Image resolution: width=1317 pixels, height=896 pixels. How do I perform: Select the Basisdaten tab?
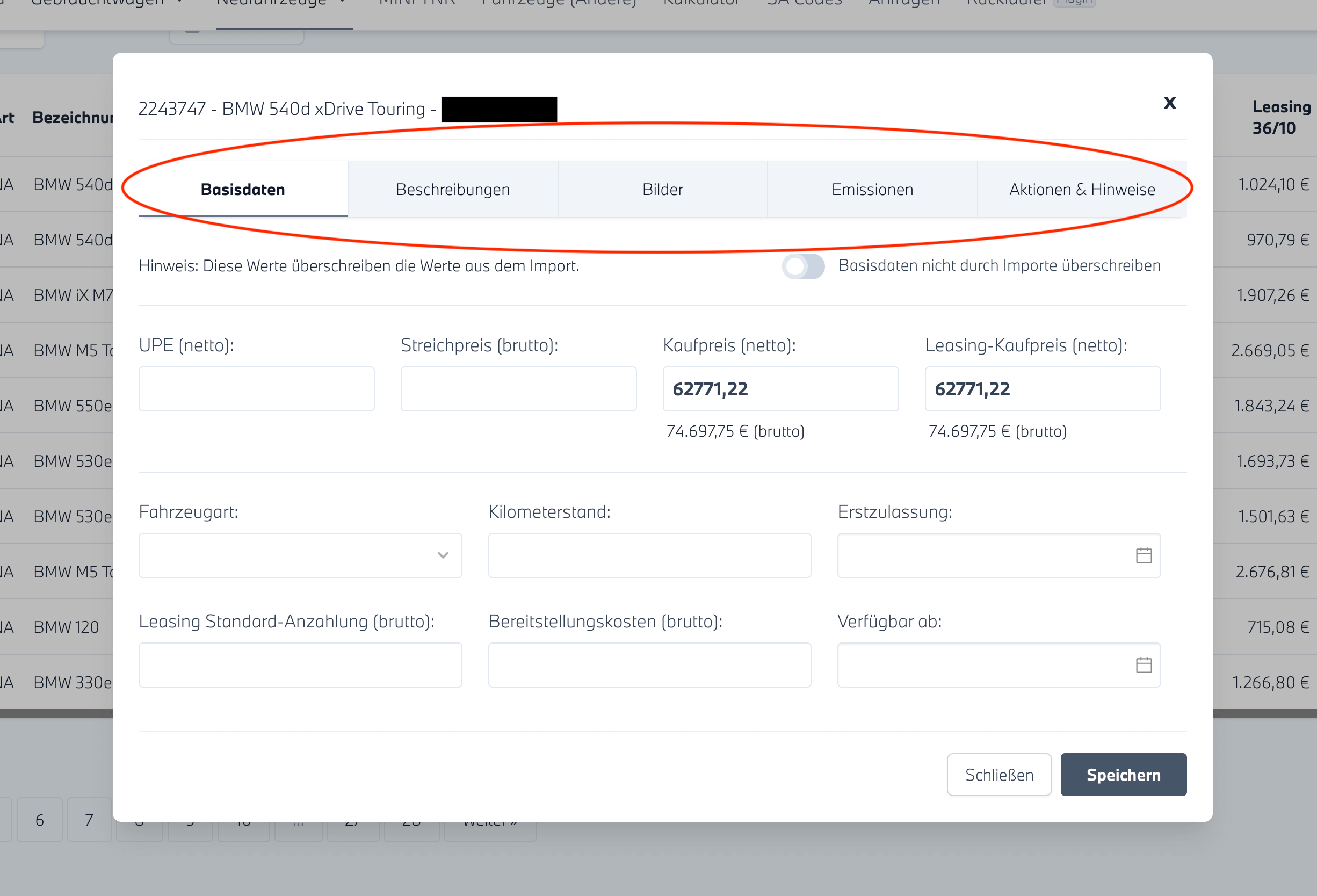[243, 189]
